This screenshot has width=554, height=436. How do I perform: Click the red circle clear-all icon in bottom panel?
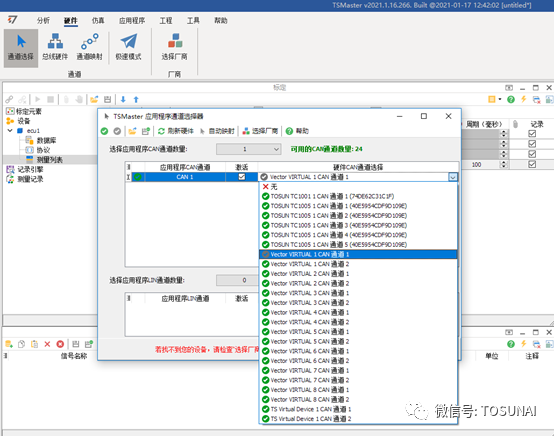pyautogui.click(x=60, y=344)
